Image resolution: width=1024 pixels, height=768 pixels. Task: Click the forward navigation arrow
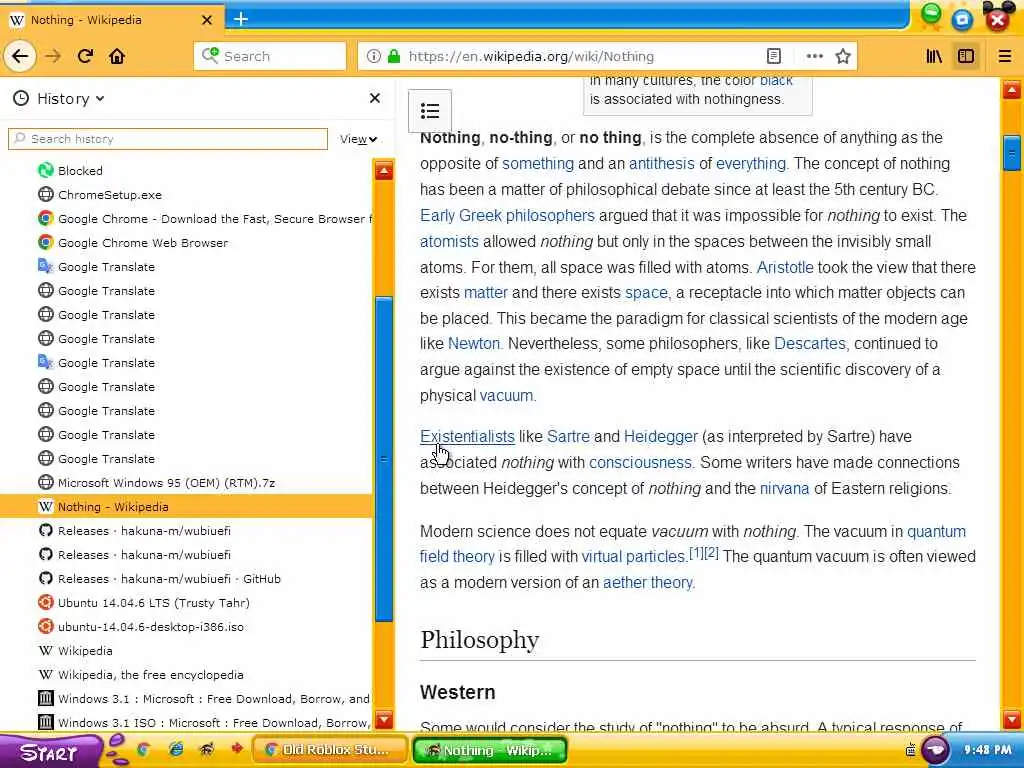click(53, 56)
